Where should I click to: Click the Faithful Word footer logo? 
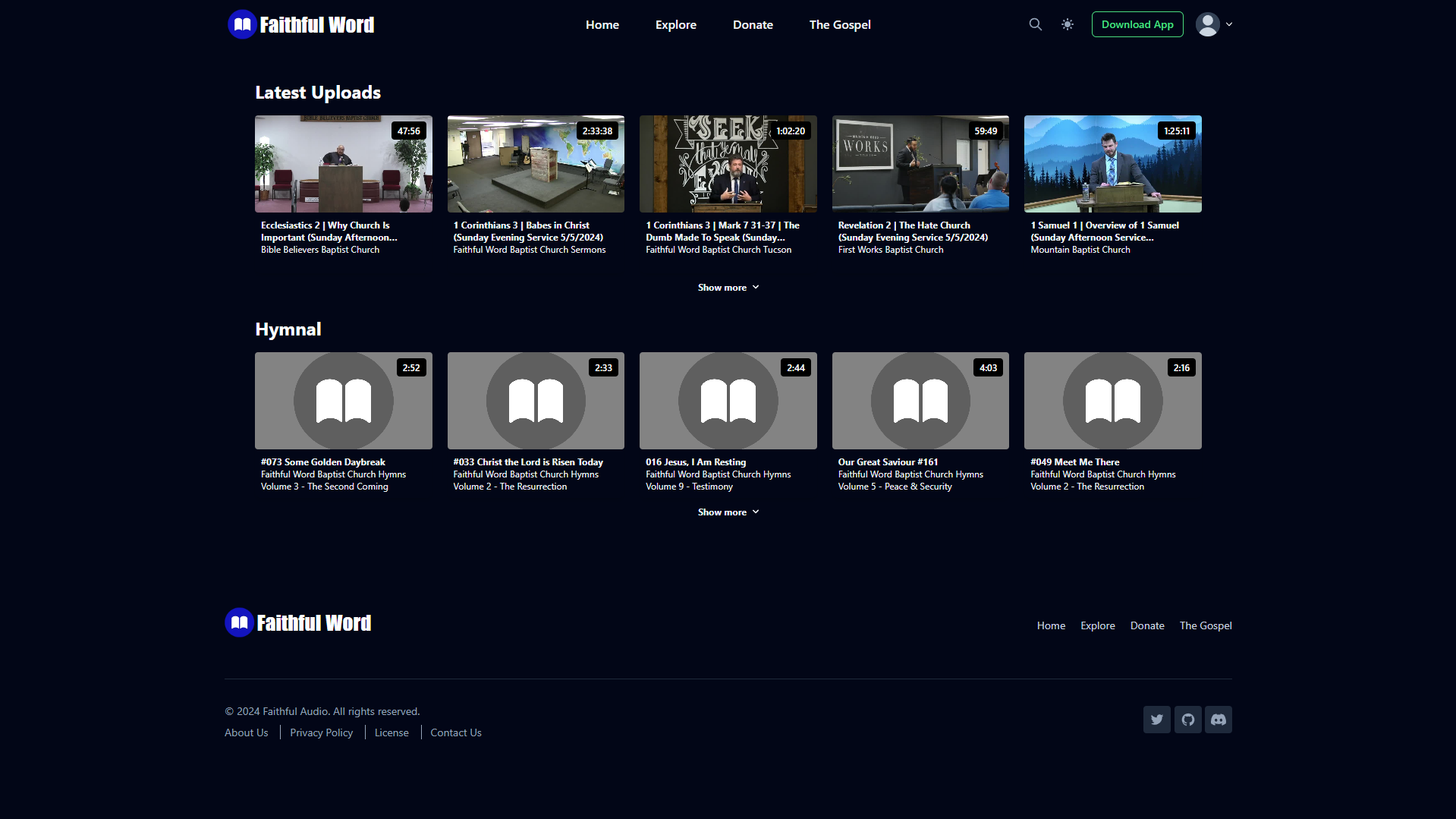[x=298, y=622]
